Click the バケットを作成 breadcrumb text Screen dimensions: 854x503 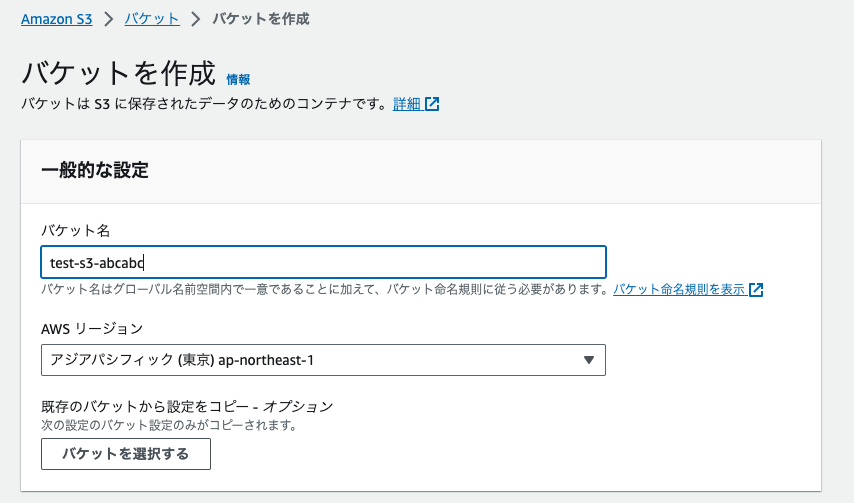pyautogui.click(x=261, y=19)
